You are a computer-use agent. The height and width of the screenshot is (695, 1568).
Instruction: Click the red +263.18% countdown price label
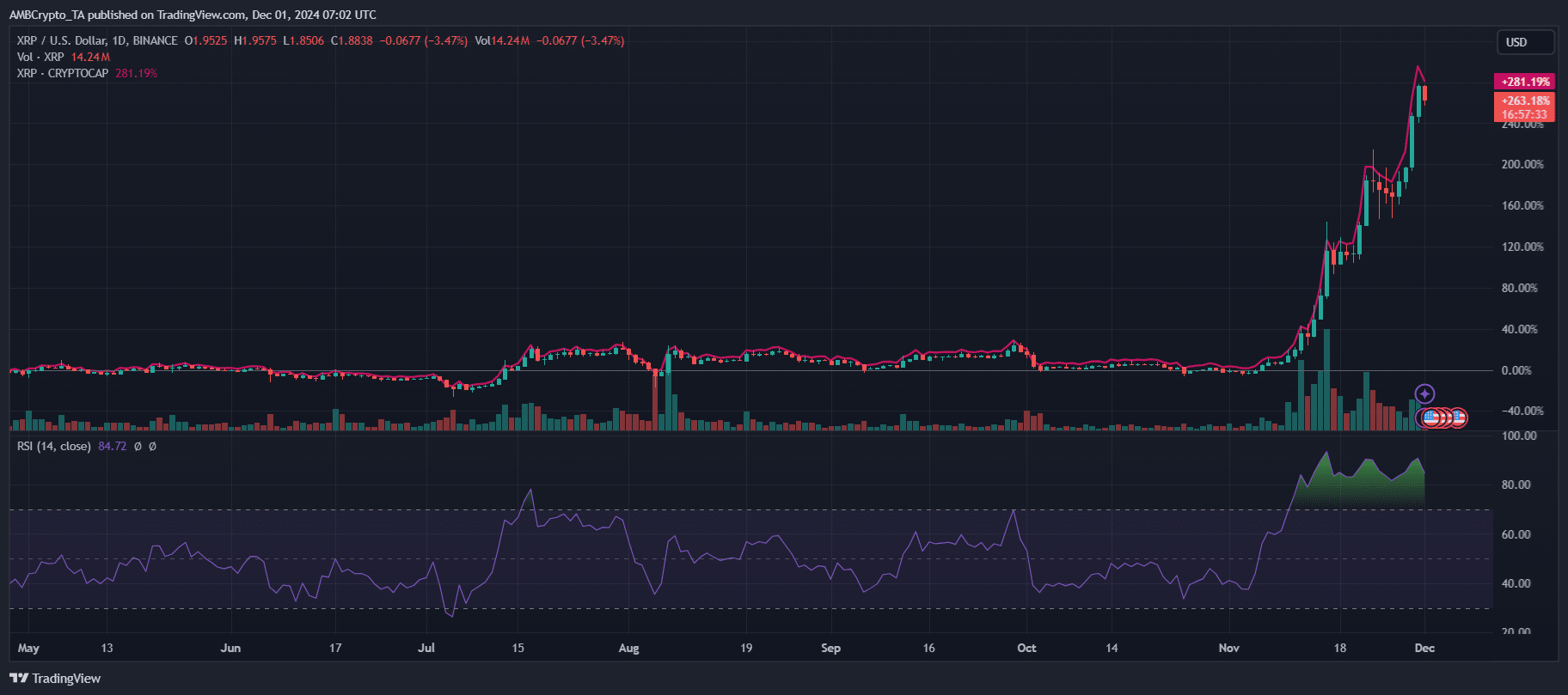point(1525,107)
